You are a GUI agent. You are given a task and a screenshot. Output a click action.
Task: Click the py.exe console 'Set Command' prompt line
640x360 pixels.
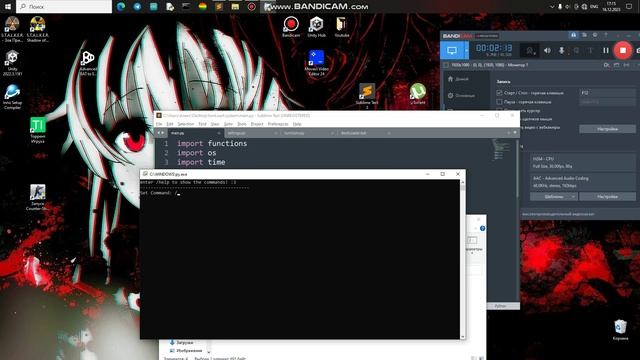pyautogui.click(x=160, y=193)
